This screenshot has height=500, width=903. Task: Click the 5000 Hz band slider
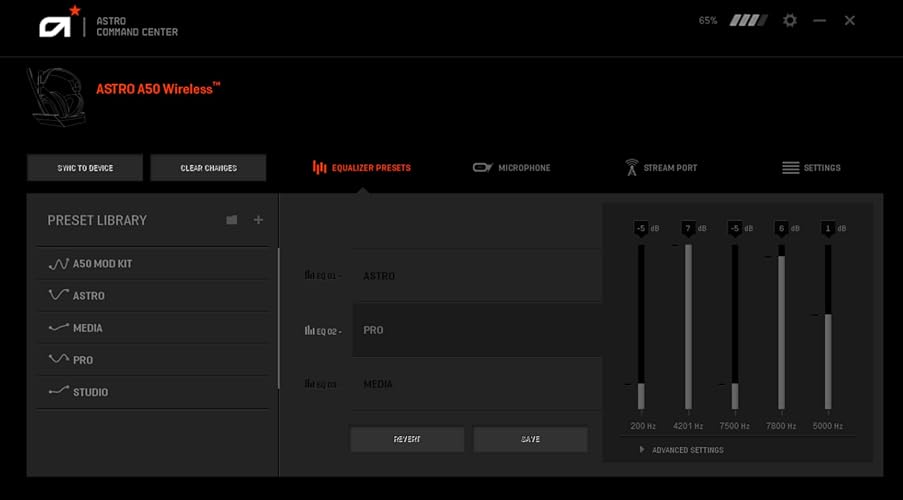(x=828, y=327)
